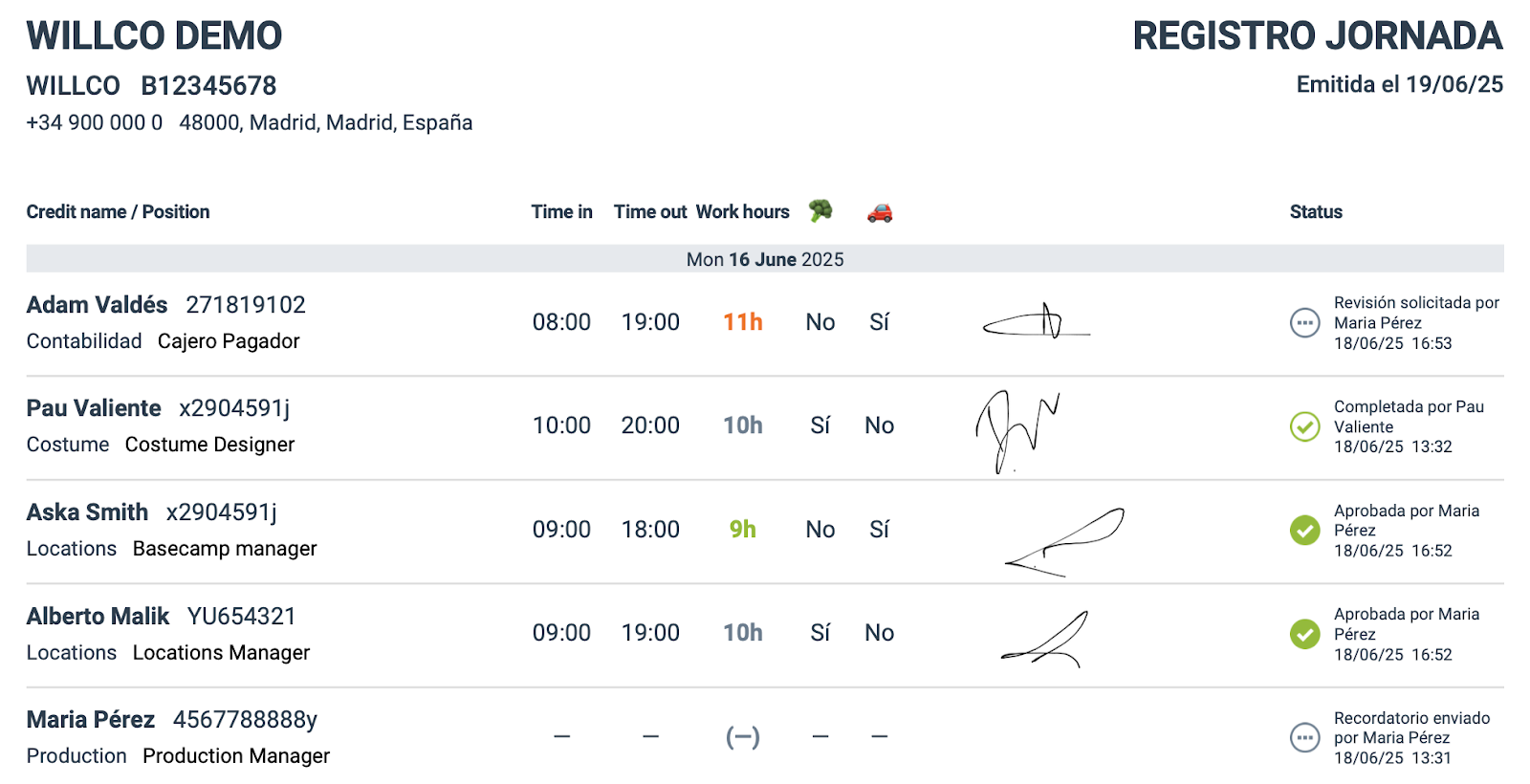Open Adam Valdés name link
This screenshot has height=784, width=1530.
tap(97, 305)
